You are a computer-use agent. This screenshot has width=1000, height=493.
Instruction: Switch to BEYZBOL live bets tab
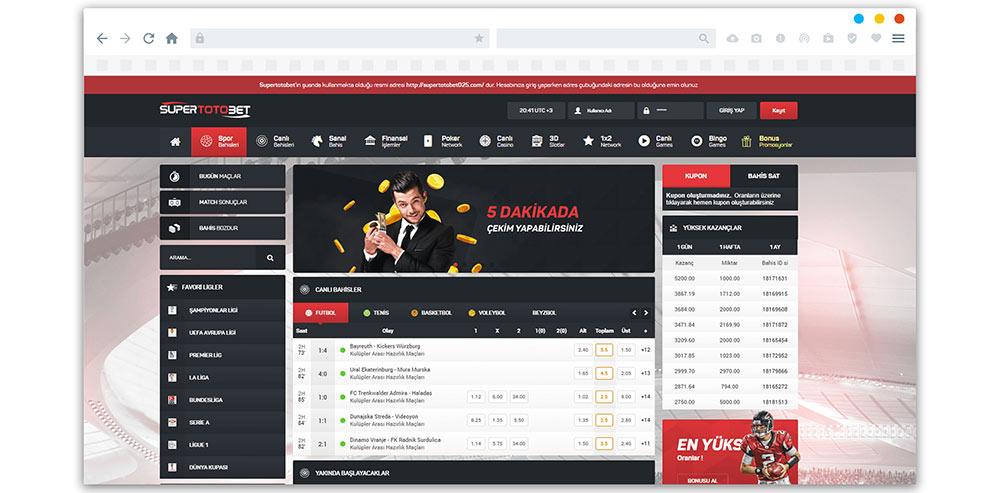[544, 313]
